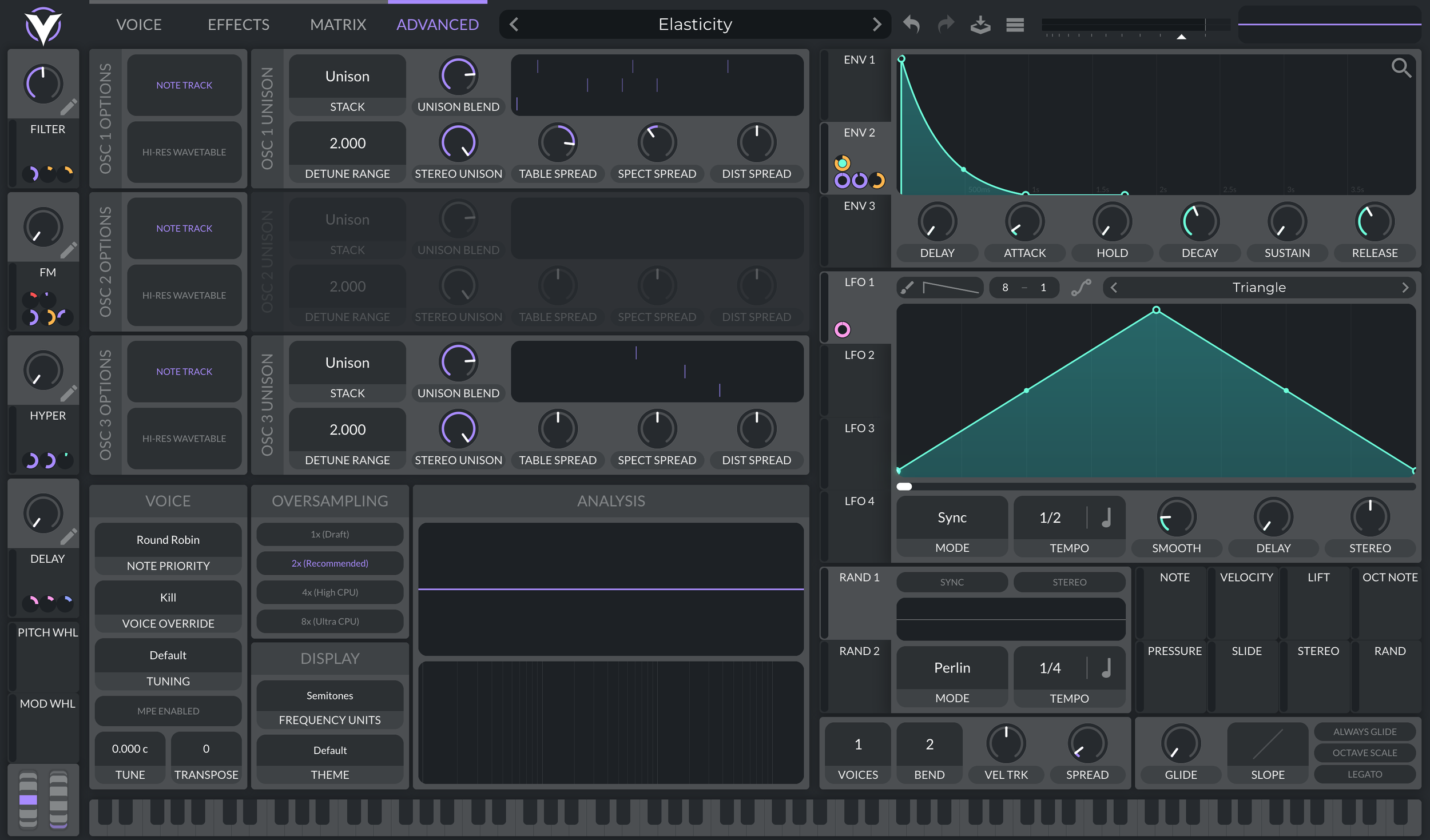Open the Round Robin note priority dropdown
This screenshot has height=840, width=1430.
pos(168,540)
